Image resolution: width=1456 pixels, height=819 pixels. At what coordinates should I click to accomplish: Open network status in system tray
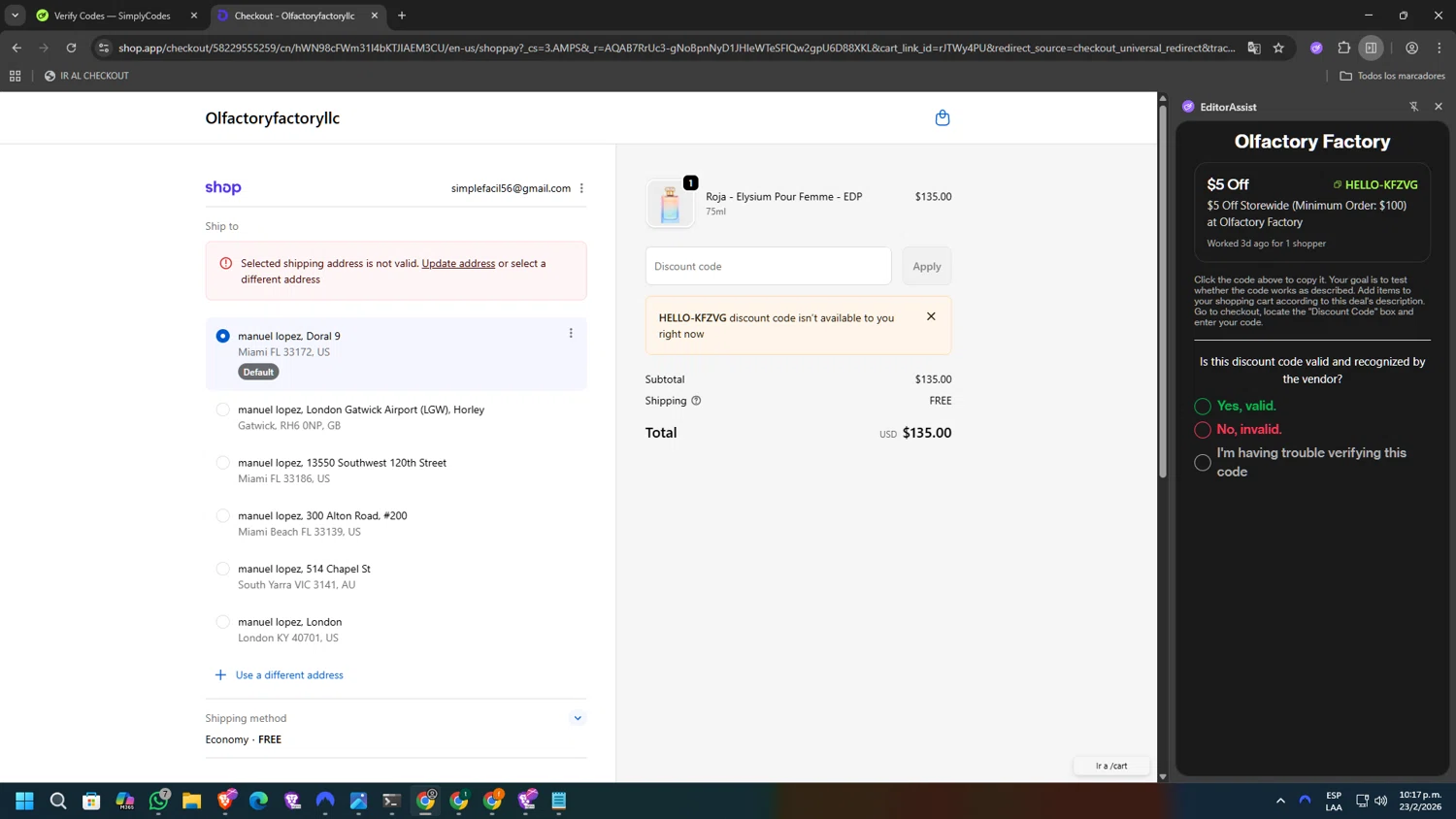click(1362, 801)
